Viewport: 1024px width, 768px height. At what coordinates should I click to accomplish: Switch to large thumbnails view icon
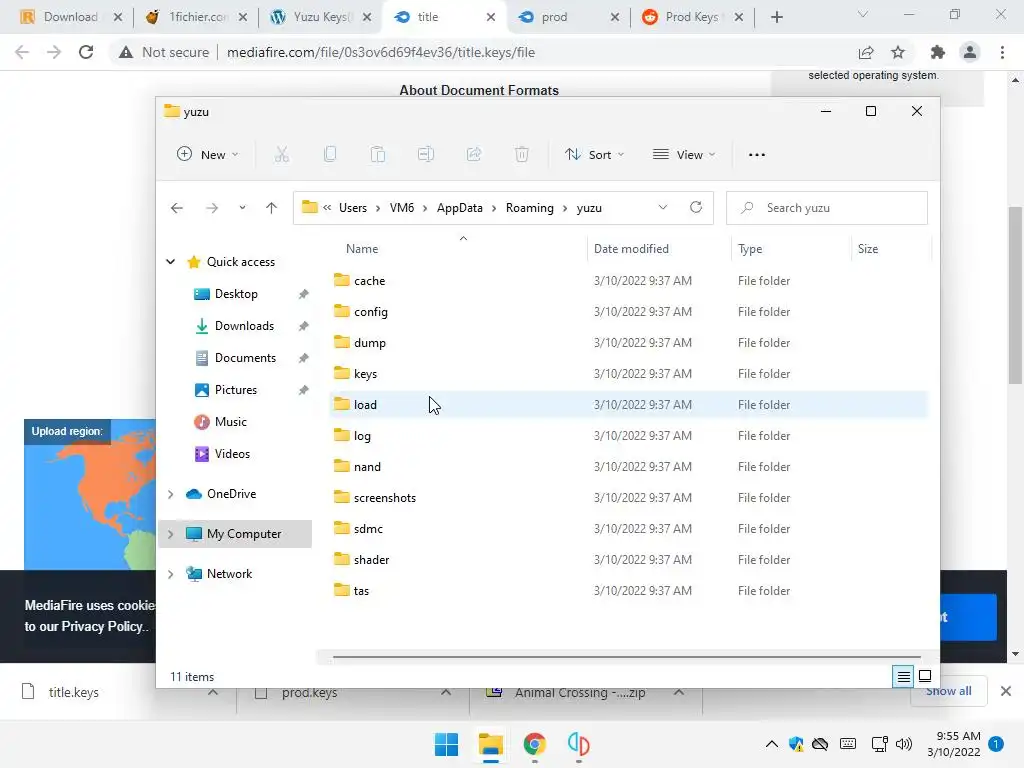[x=925, y=676]
